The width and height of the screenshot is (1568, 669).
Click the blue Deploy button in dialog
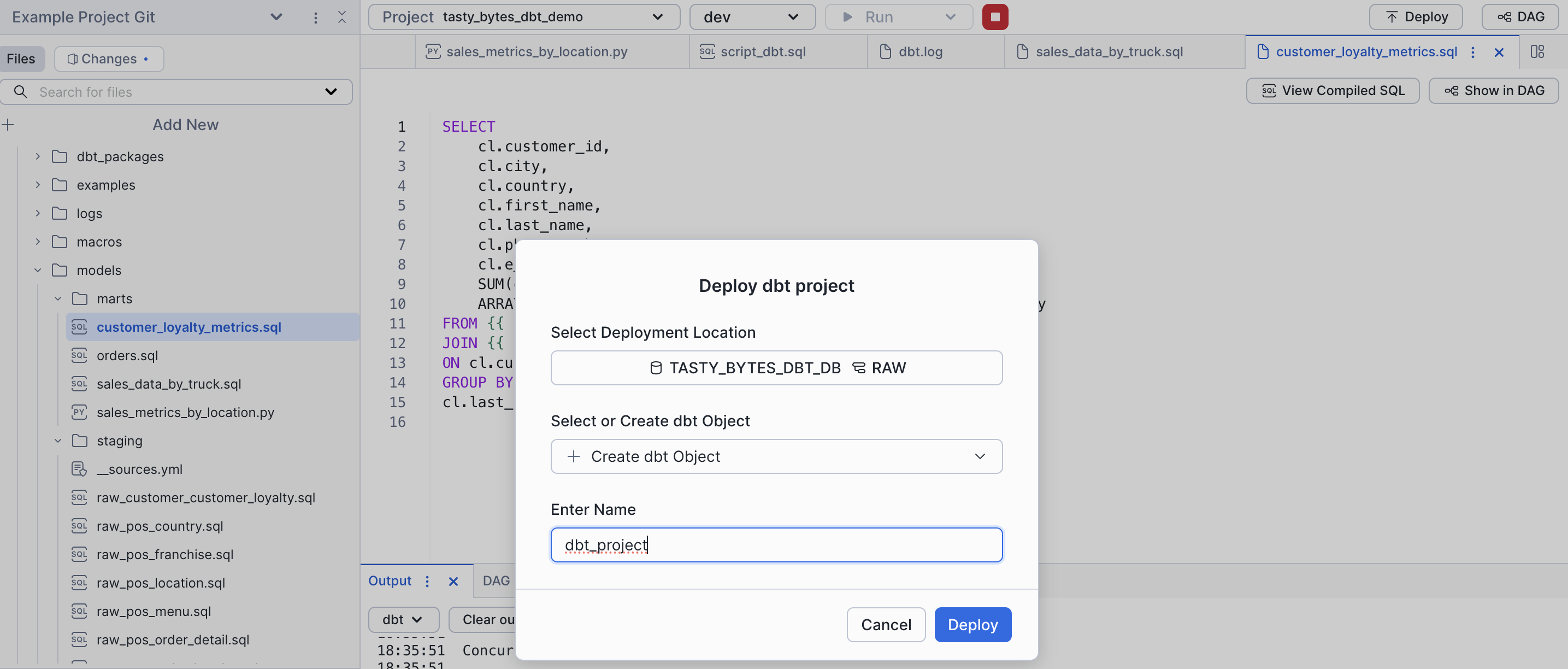(972, 625)
